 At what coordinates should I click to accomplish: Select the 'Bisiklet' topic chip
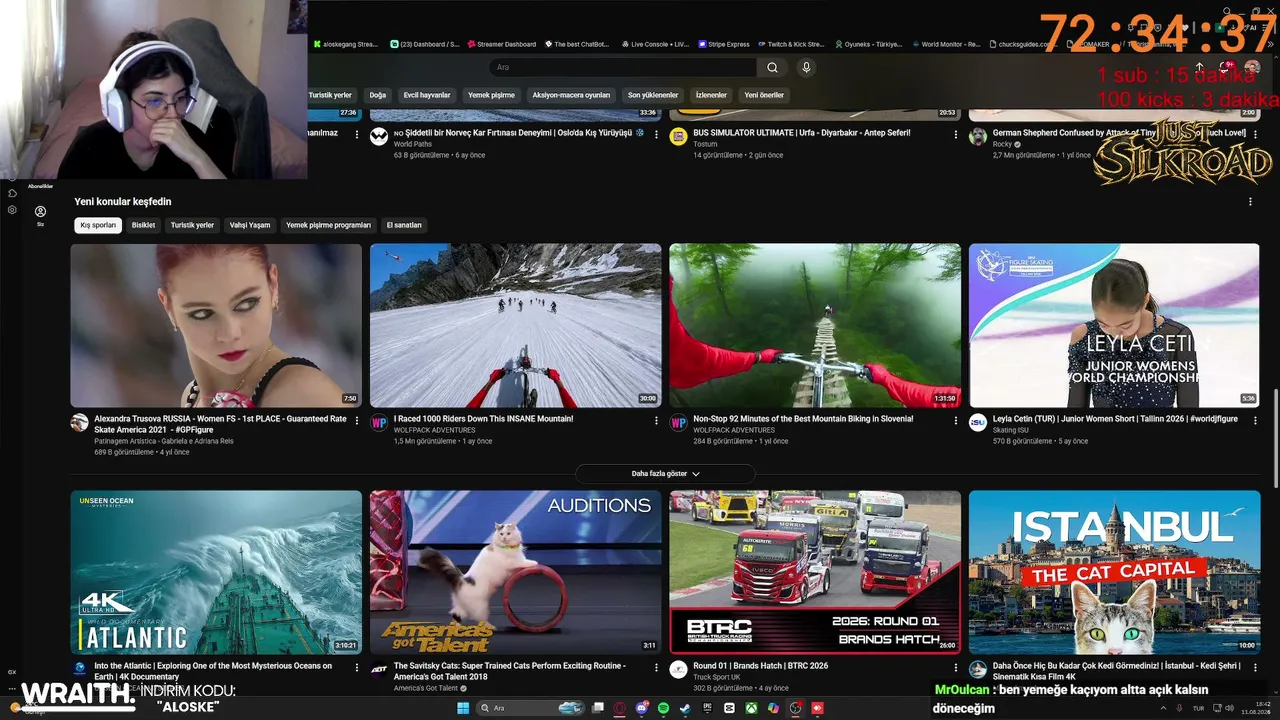point(144,225)
